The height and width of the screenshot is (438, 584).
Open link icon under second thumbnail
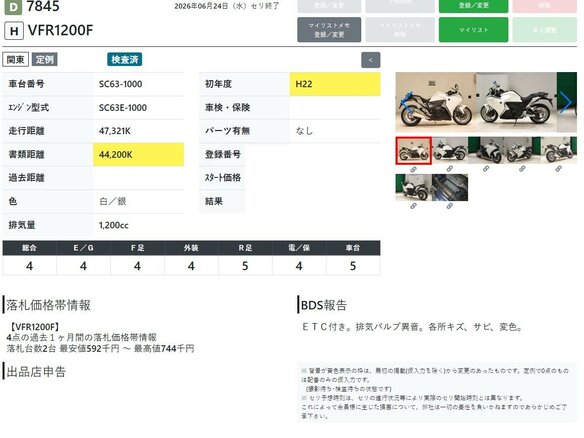click(x=450, y=169)
